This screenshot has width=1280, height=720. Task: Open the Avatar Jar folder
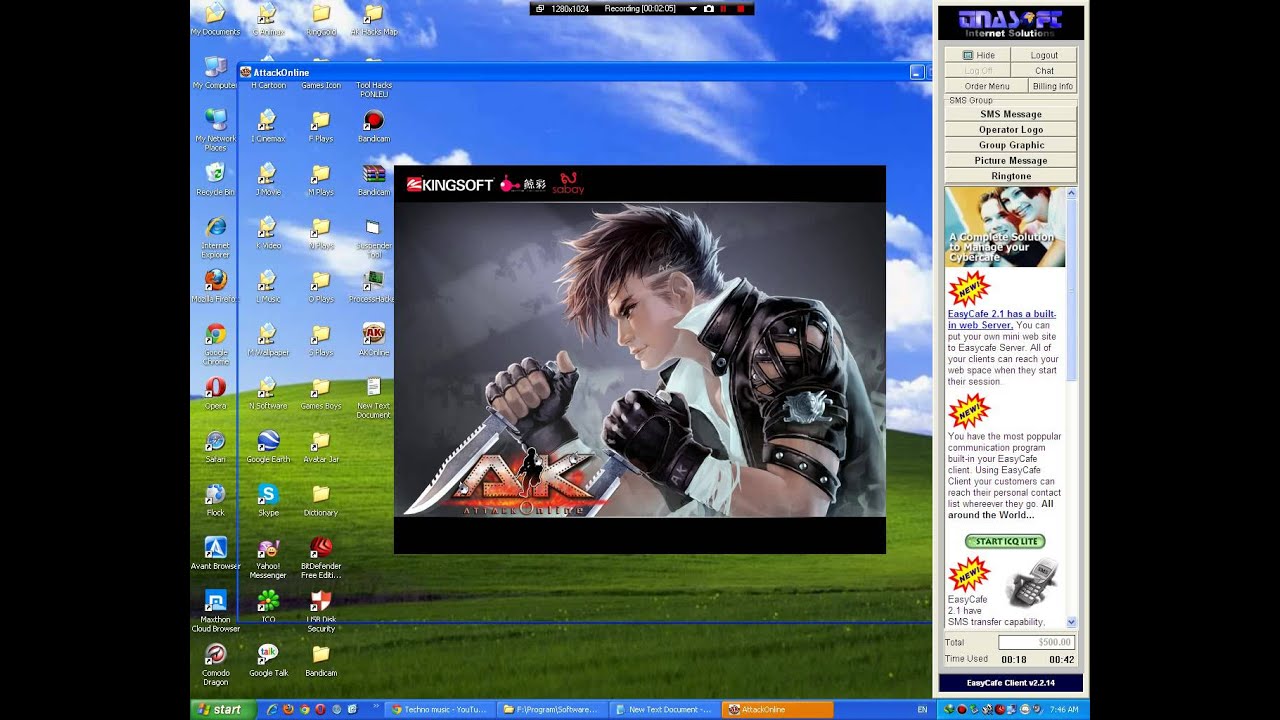tap(321, 447)
